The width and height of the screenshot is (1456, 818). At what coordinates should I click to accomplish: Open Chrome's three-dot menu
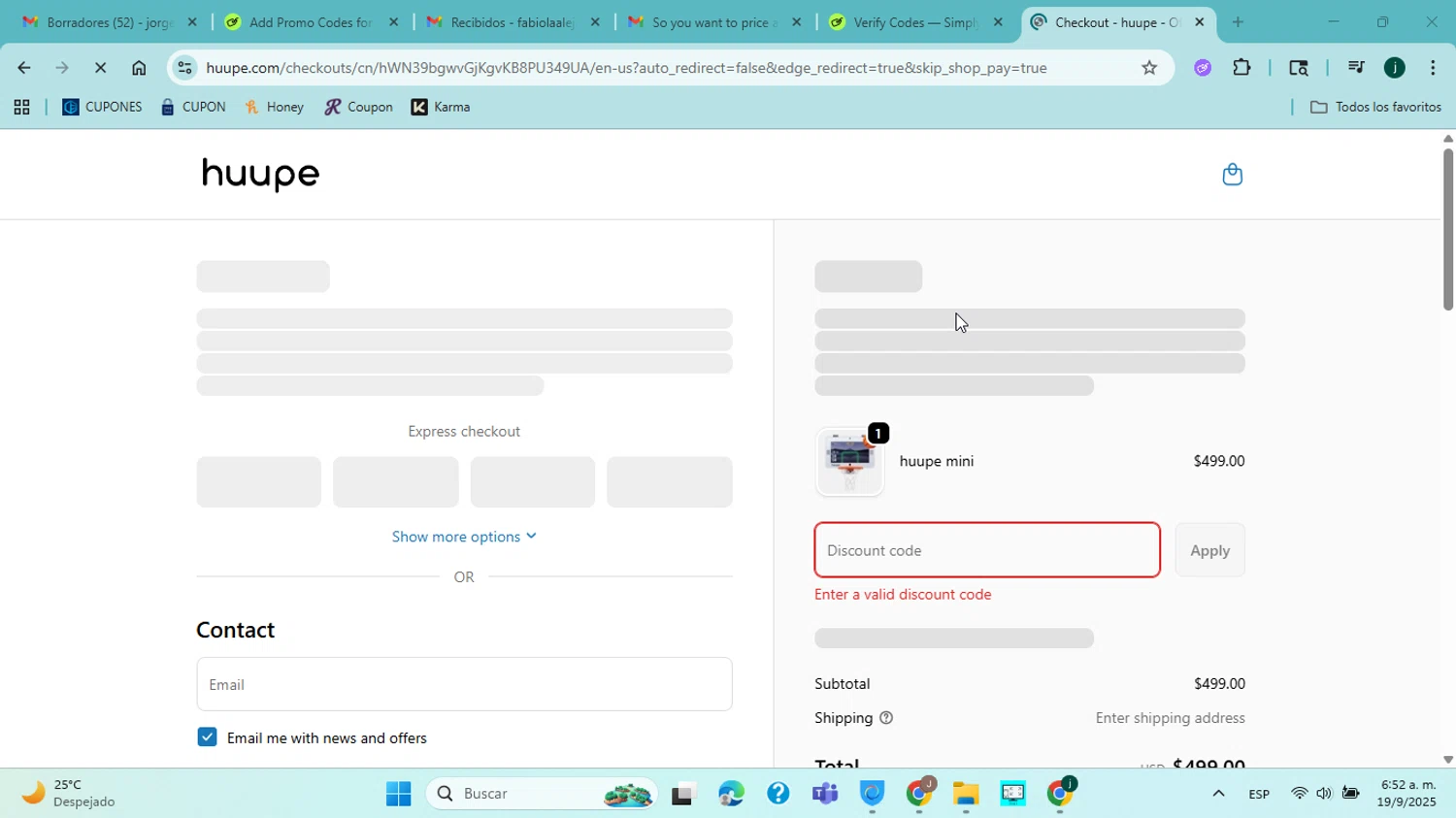pos(1433,68)
